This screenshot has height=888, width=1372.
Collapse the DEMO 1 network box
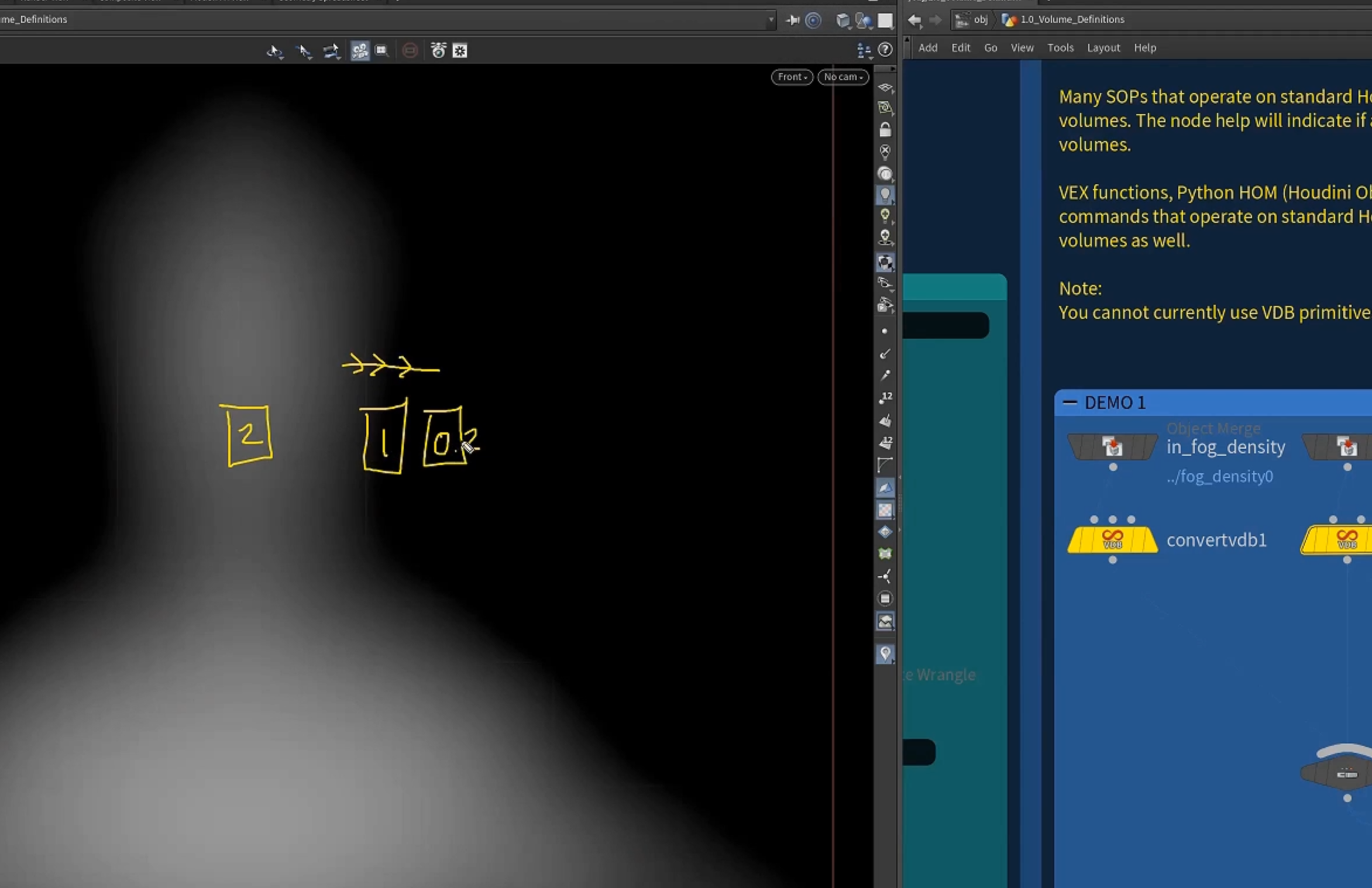click(1070, 402)
